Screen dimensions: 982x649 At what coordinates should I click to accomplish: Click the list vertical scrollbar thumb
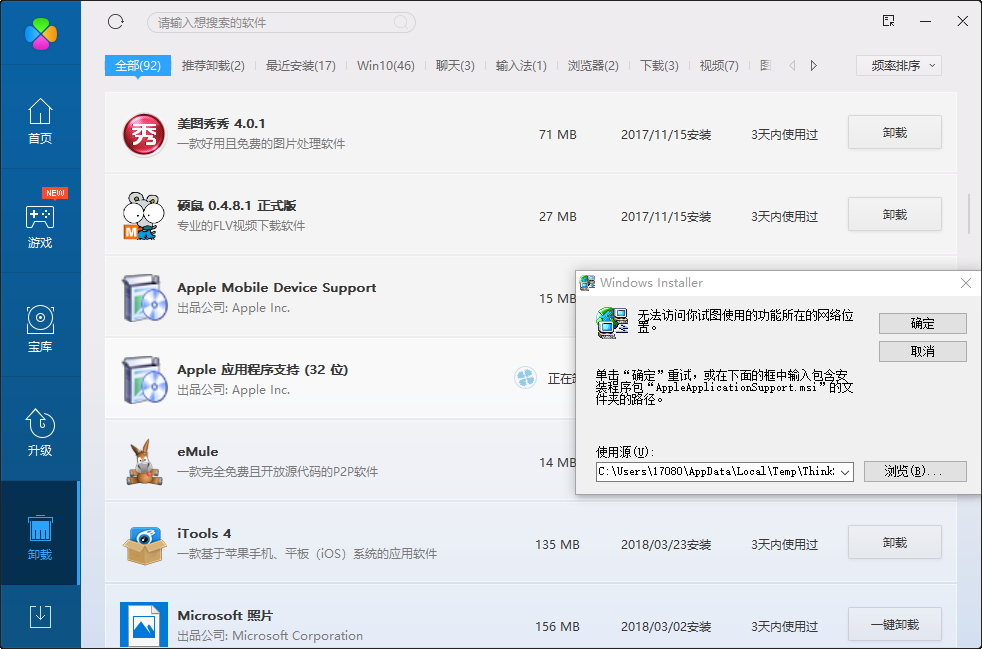click(x=969, y=214)
